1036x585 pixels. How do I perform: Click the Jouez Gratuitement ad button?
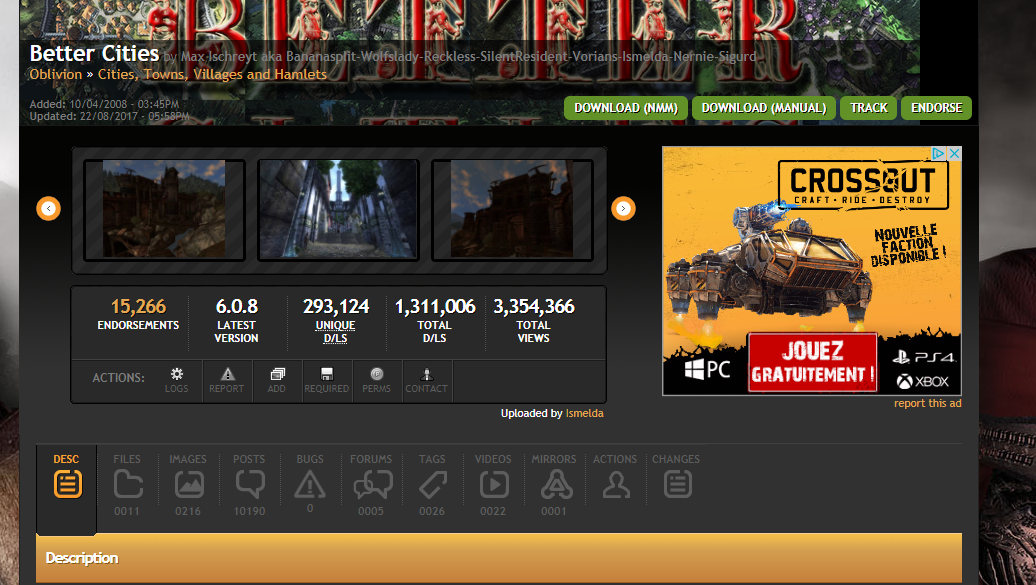point(813,362)
